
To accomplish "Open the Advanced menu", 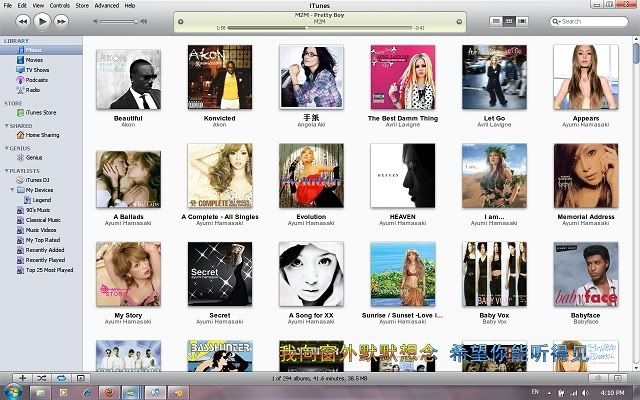I will click(x=106, y=5).
